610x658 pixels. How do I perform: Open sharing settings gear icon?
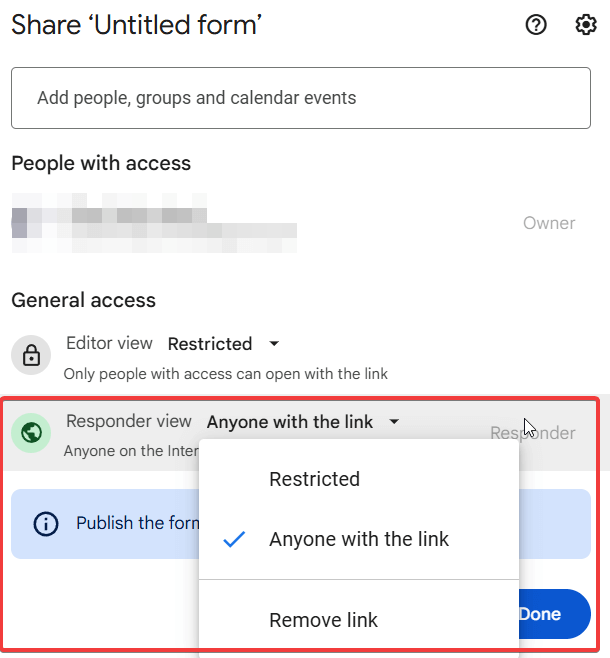coord(586,26)
